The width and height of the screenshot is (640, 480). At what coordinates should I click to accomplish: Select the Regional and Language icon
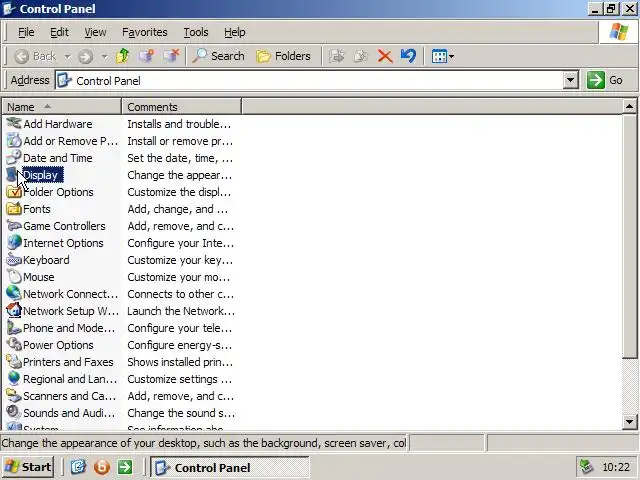pyautogui.click(x=14, y=379)
